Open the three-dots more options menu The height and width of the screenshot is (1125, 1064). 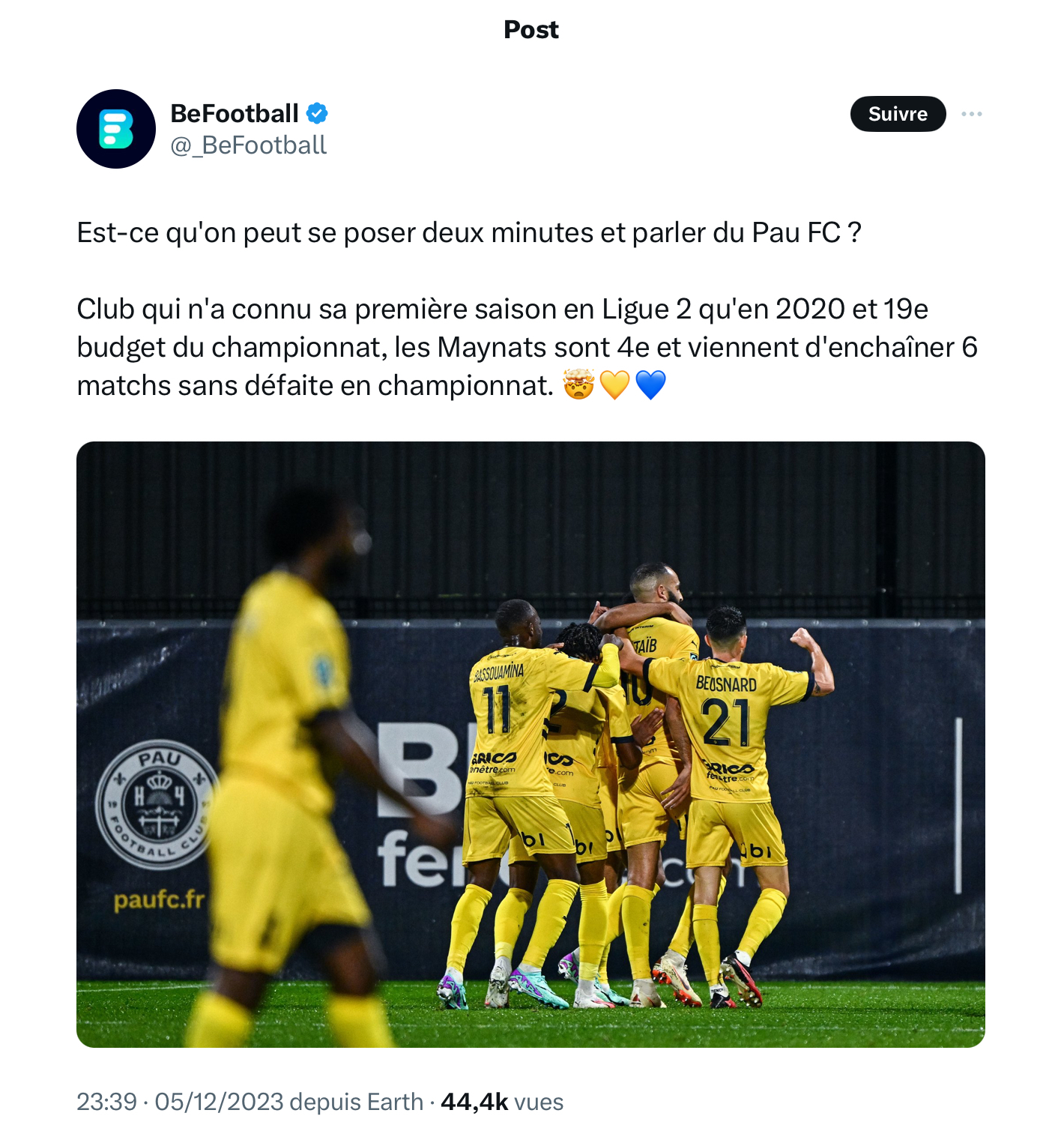(971, 114)
